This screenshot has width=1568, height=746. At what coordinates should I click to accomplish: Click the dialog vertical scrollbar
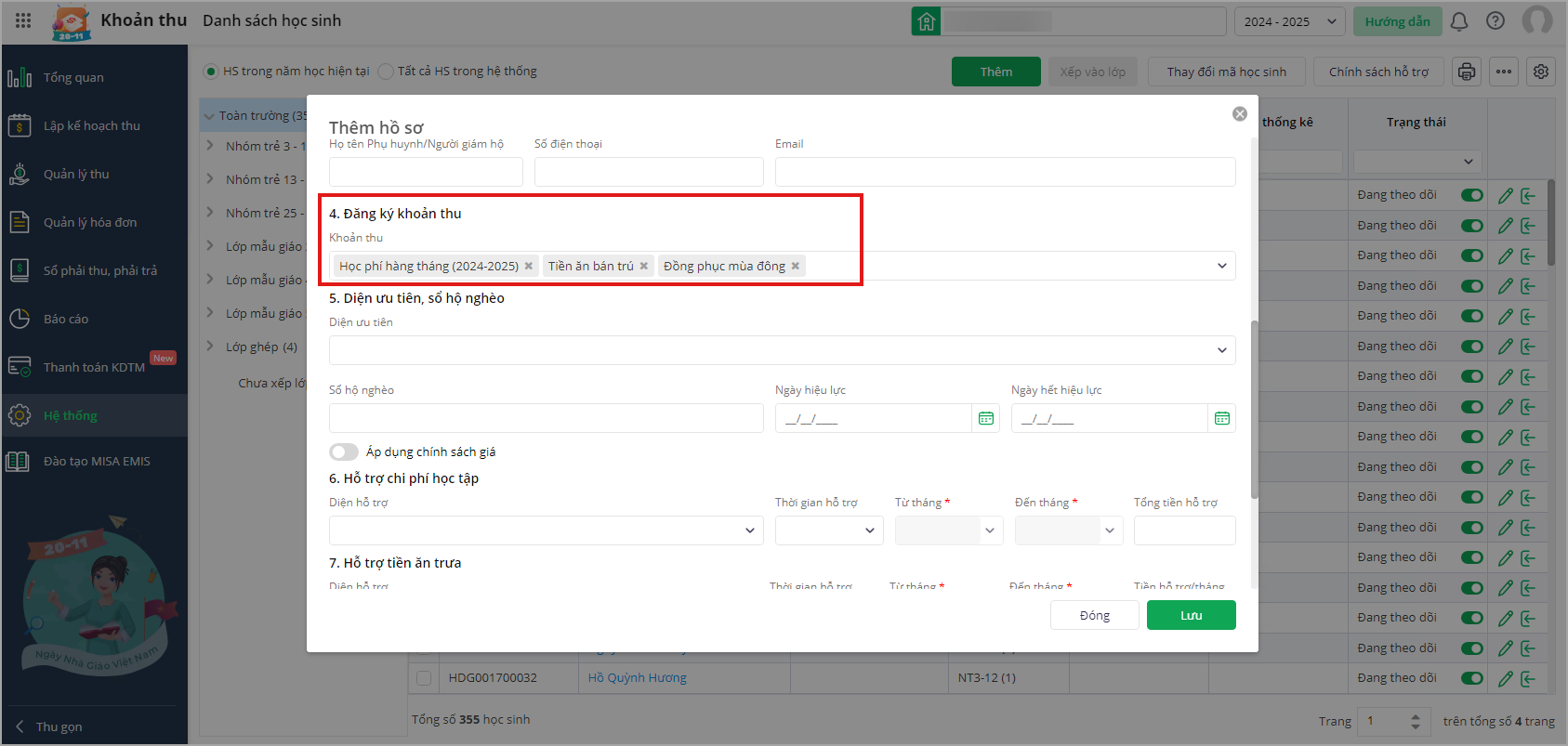point(1255,409)
